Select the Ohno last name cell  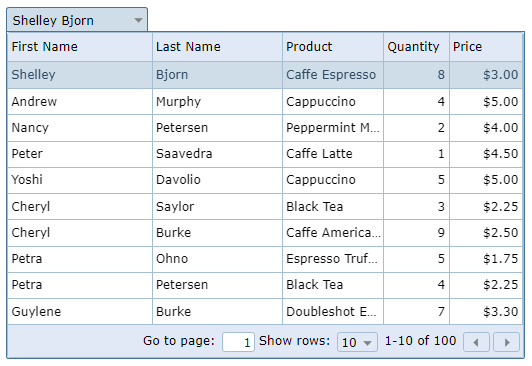click(217, 259)
